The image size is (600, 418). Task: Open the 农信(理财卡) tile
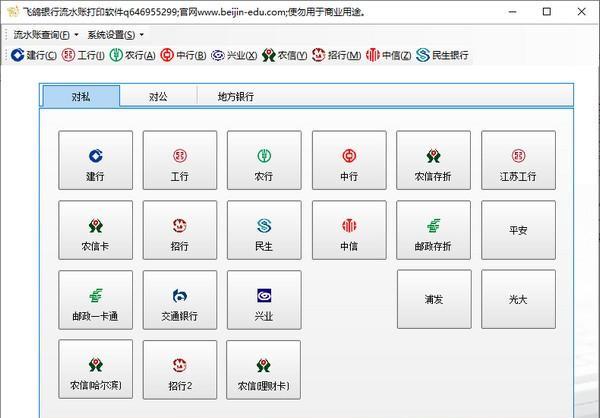[x=264, y=370]
